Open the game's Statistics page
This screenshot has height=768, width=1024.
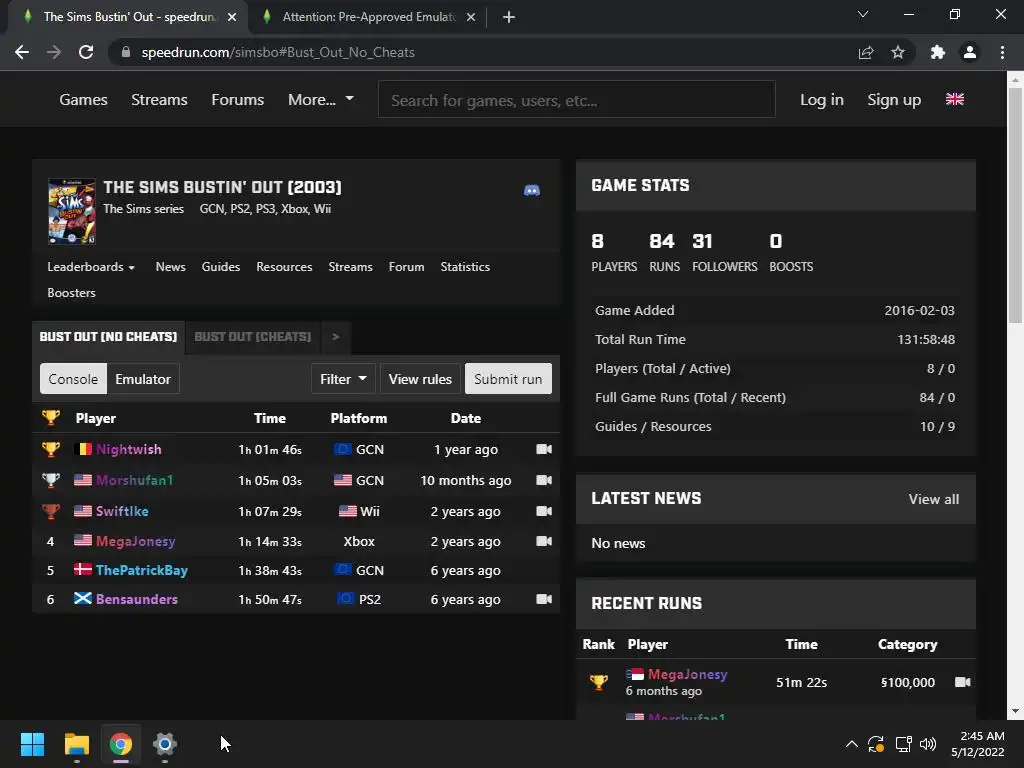[465, 266]
